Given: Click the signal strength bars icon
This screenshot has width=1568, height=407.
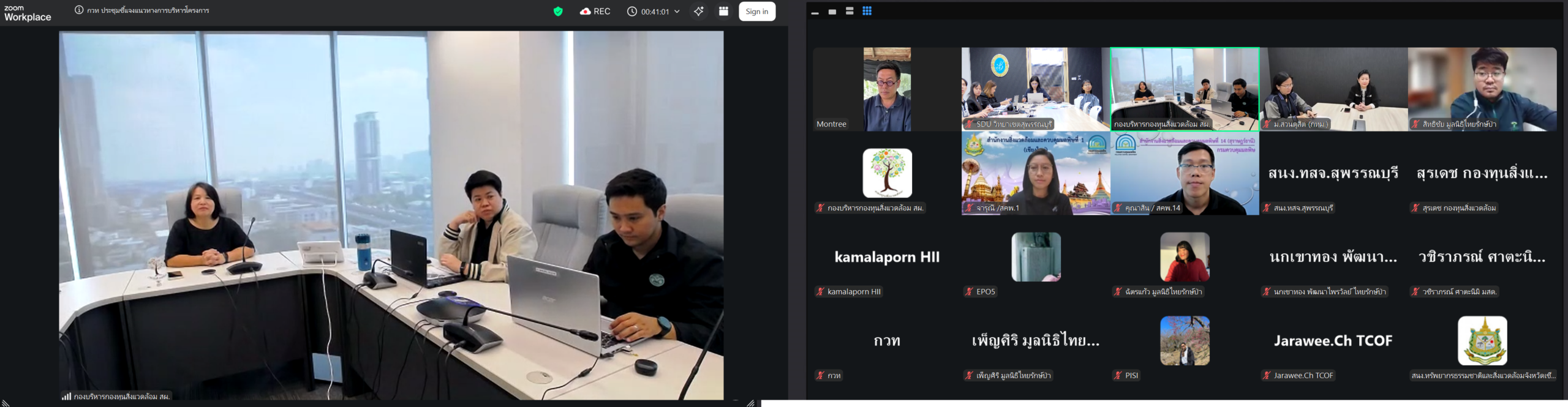Looking at the screenshot, I should pos(66,396).
